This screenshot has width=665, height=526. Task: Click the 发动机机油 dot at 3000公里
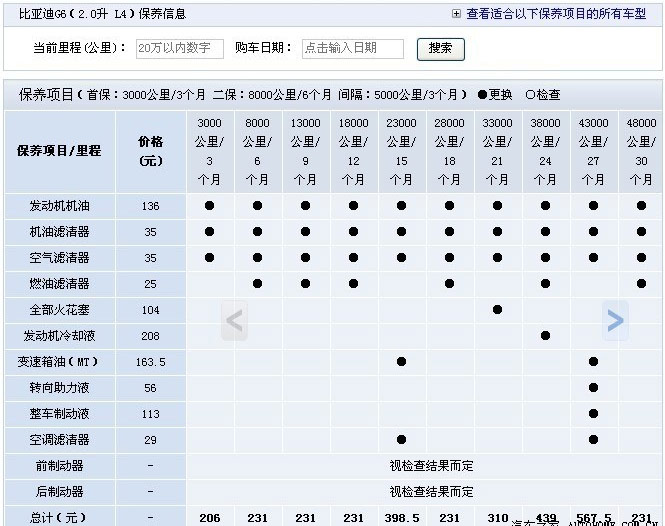click(x=210, y=206)
